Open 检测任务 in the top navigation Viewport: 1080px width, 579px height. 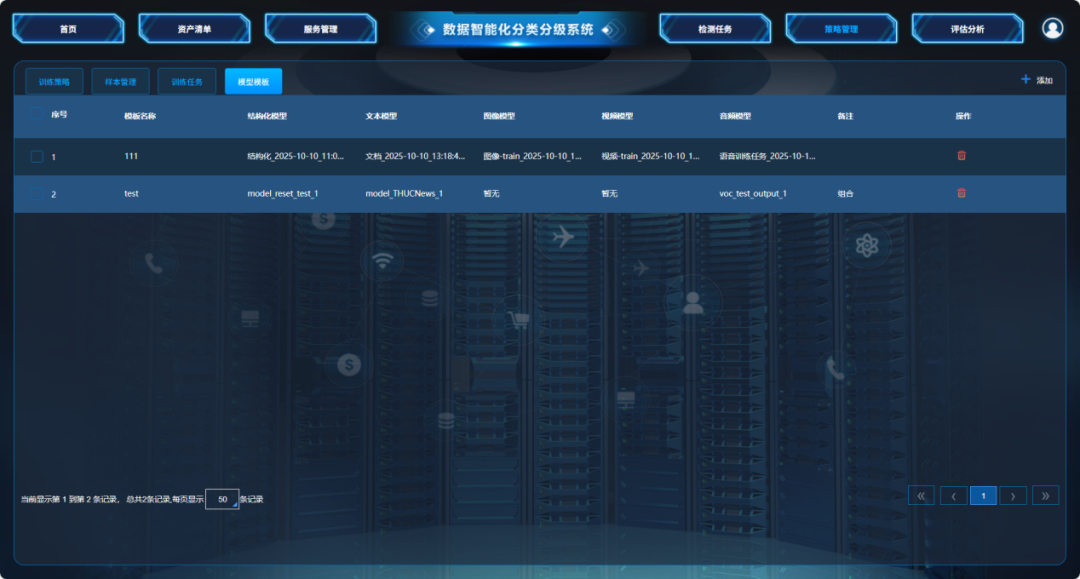click(x=715, y=29)
